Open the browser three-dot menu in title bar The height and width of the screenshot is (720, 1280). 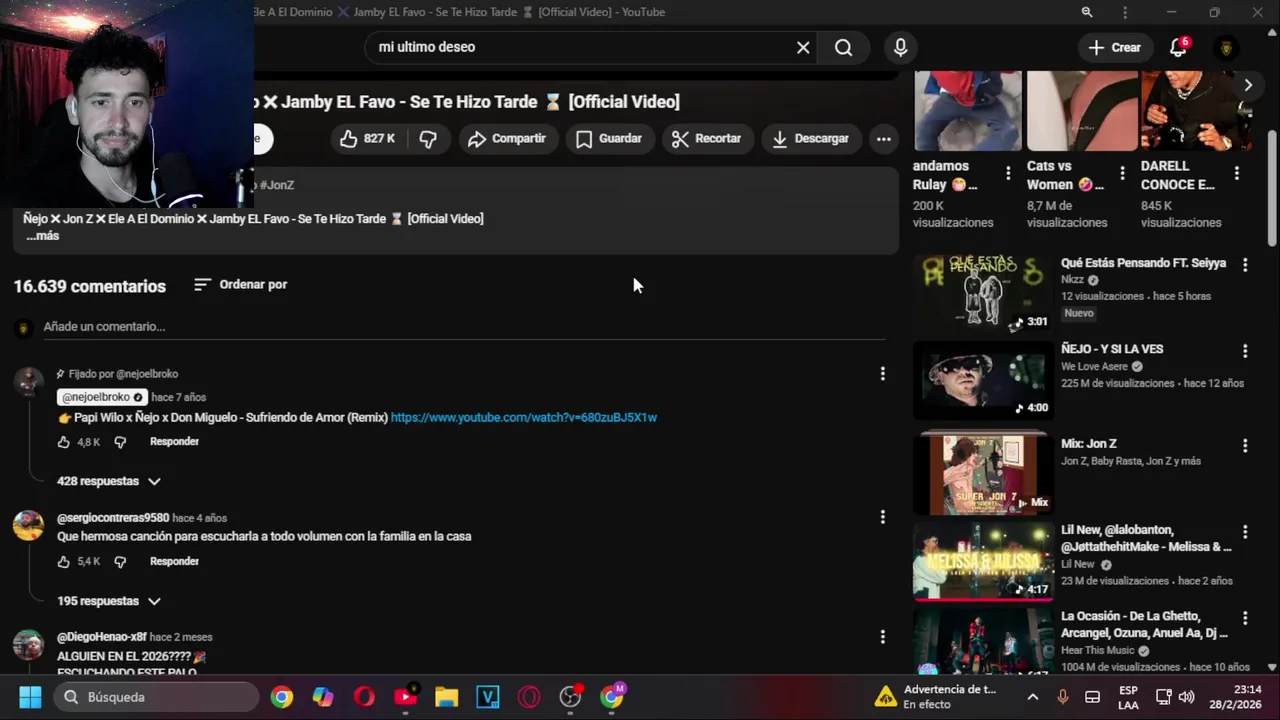pyautogui.click(x=1125, y=12)
